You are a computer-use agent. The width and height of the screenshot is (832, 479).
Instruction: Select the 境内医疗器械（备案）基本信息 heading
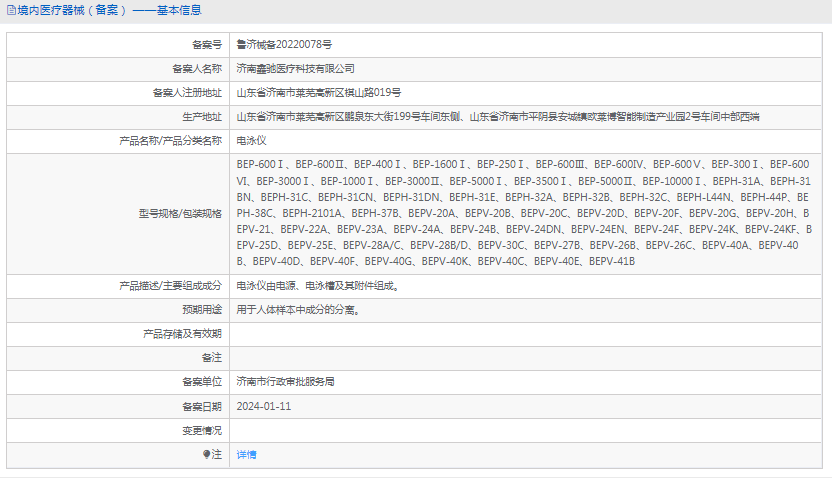point(109,10)
